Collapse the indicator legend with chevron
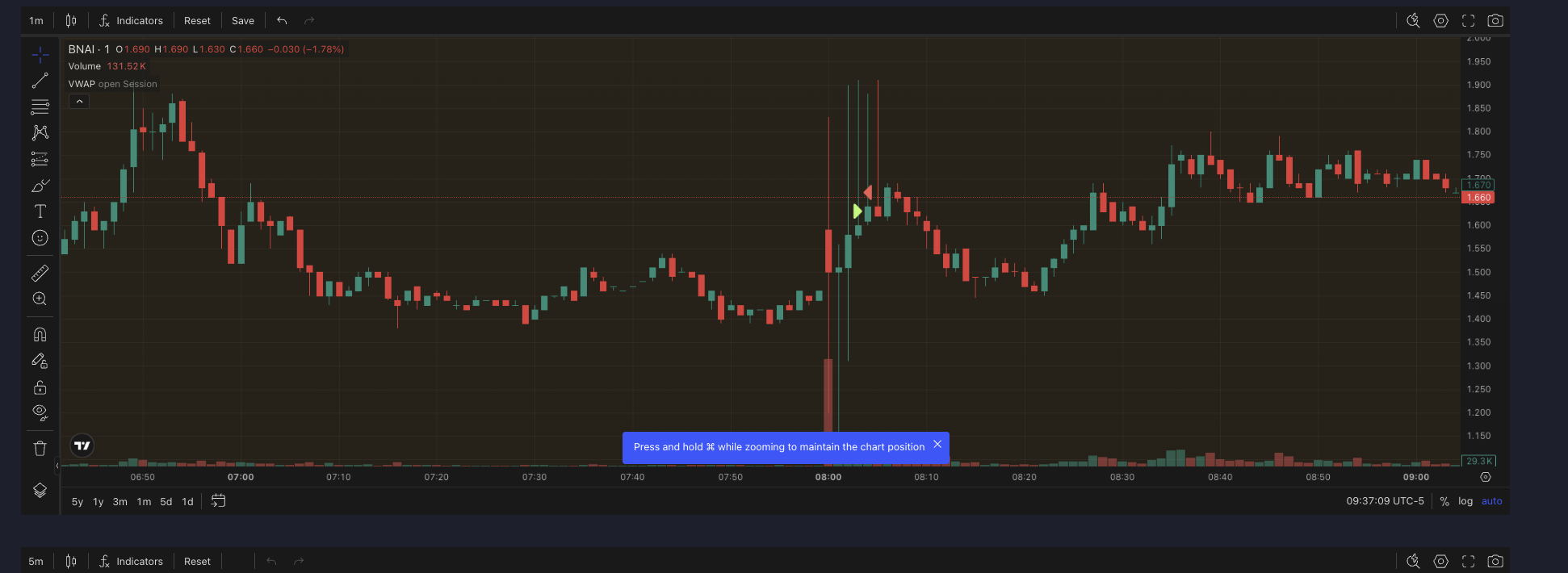 coord(79,102)
